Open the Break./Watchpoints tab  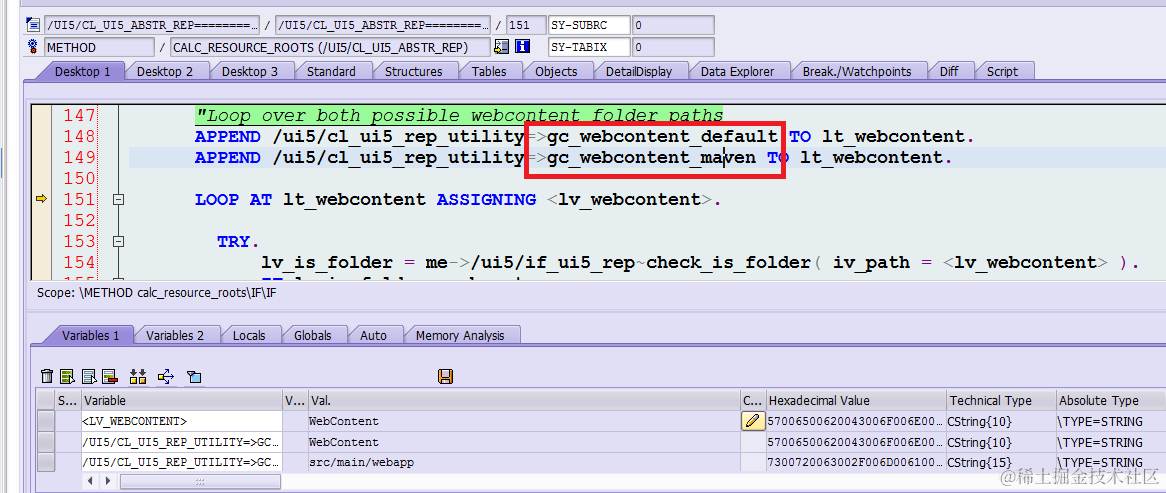tap(857, 71)
